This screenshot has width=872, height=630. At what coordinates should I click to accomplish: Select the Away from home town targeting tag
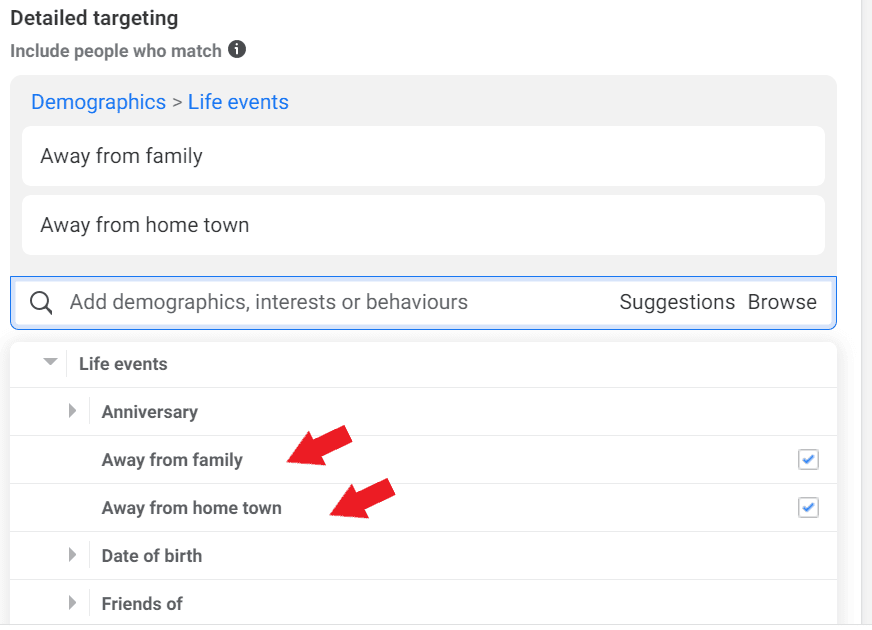(144, 225)
